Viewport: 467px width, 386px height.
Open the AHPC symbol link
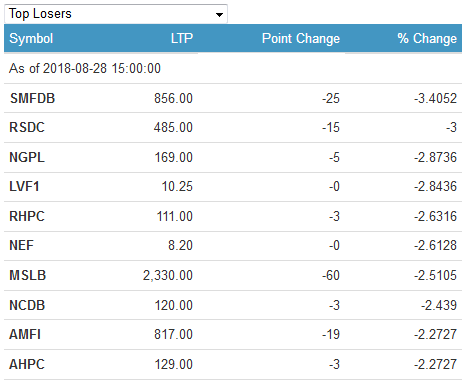(27, 364)
